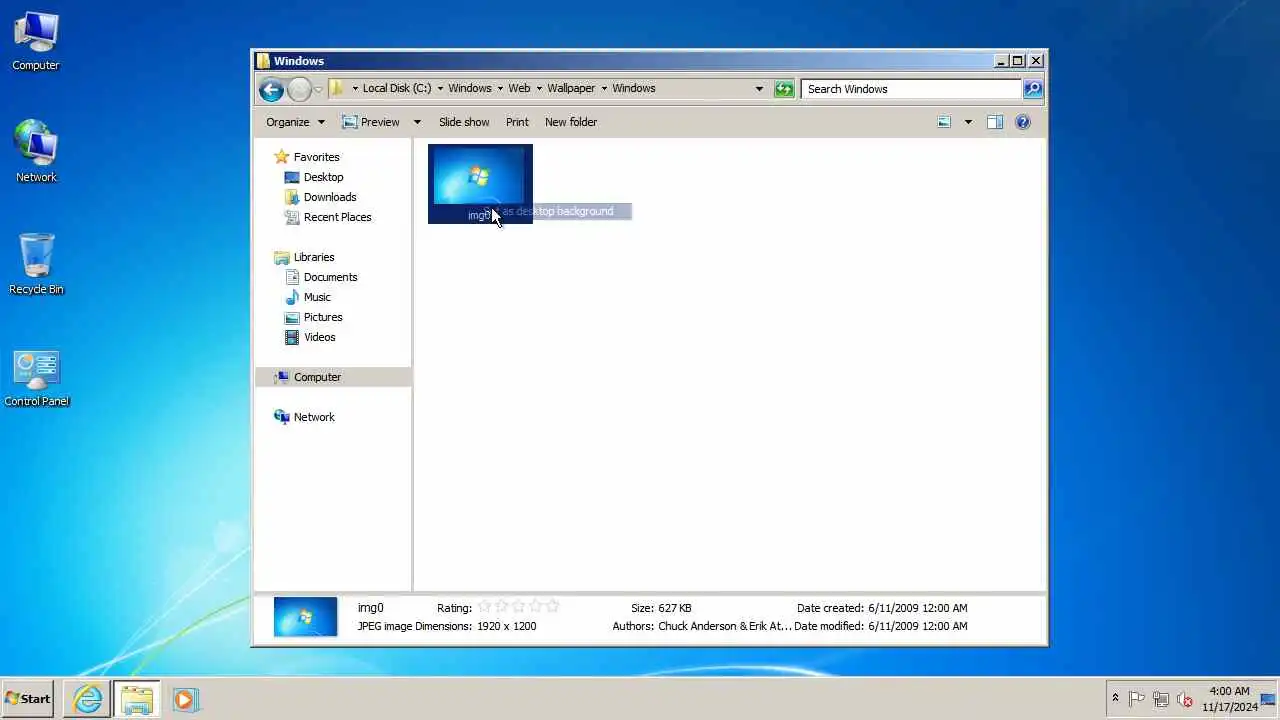Screen dimensions: 1280x720
Task: Click the details pane img0 preview thumbnail
Action: pos(306,617)
